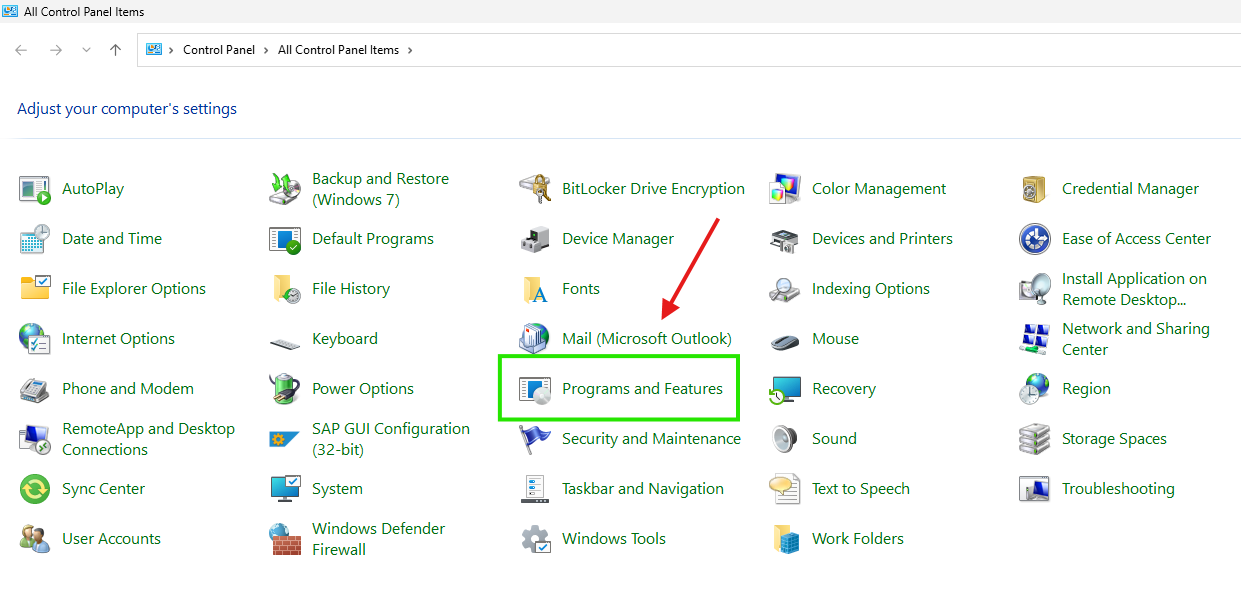Screen dimensions: 1241x614
Task: Open the BitLocker Drive Encryption key icon
Action: pos(535,189)
